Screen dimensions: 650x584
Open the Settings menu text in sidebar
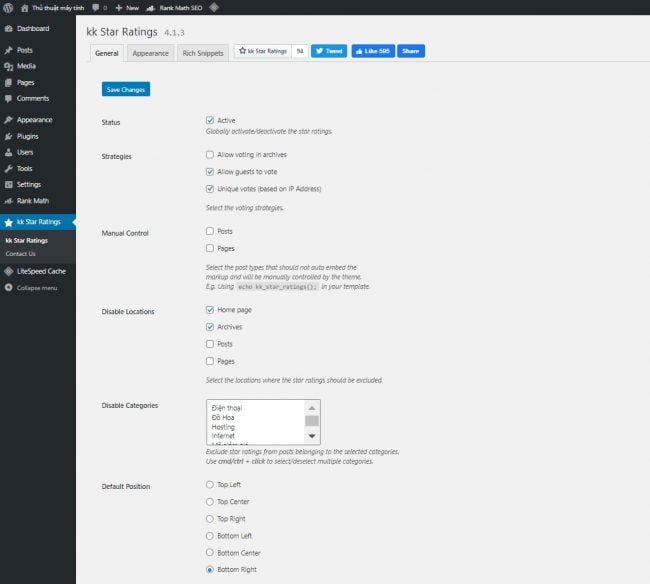[29, 184]
